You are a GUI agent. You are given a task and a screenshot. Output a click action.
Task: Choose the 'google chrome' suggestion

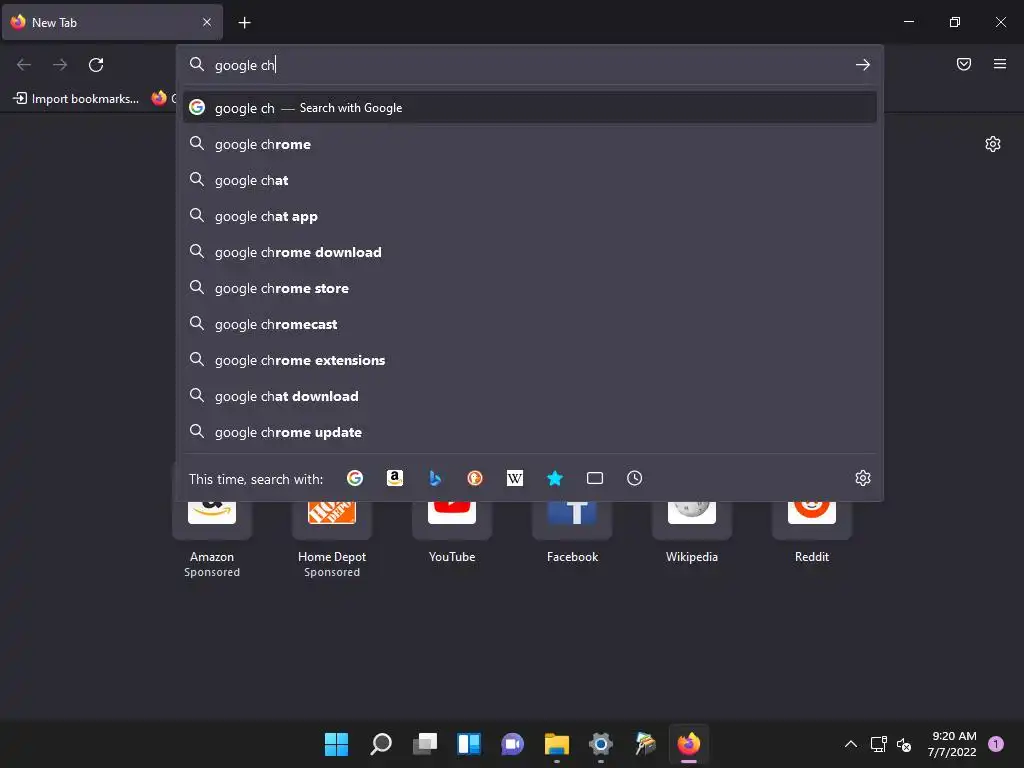pyautogui.click(x=530, y=144)
